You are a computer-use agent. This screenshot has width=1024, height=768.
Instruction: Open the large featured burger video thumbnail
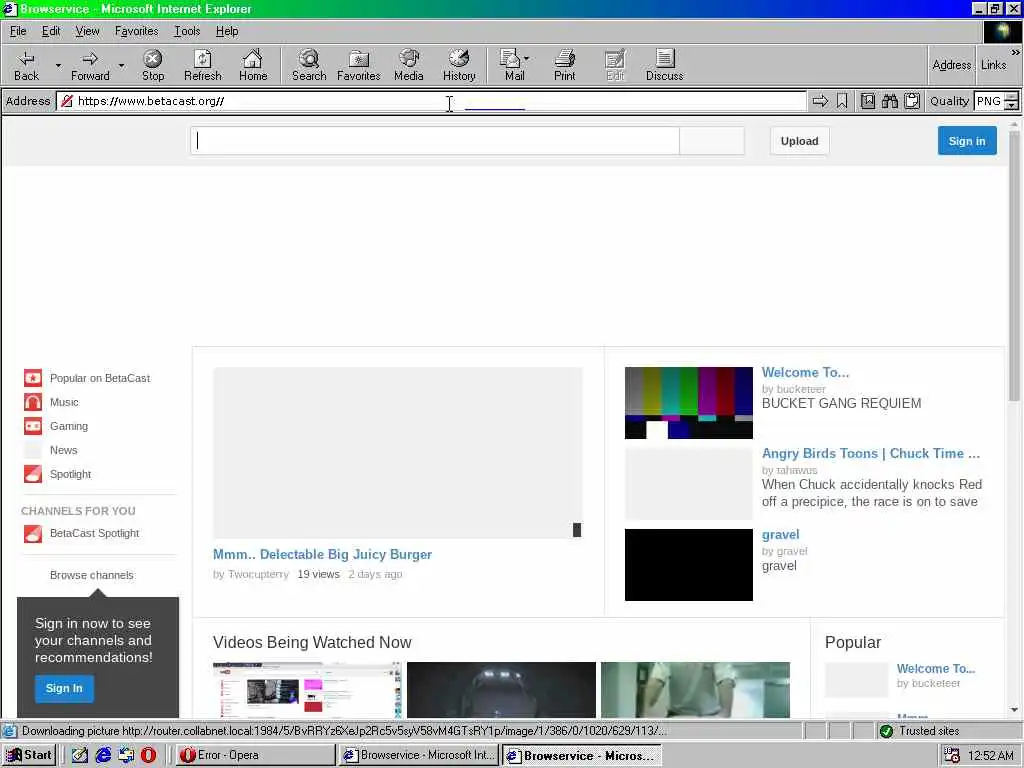coord(398,453)
